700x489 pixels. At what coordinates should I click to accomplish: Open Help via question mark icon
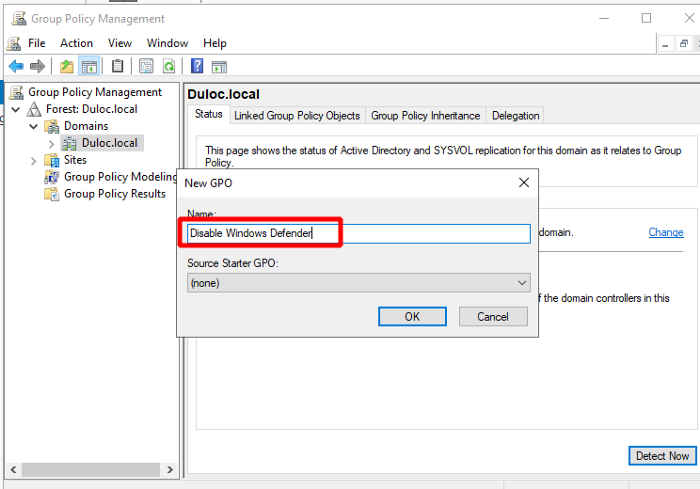197,66
